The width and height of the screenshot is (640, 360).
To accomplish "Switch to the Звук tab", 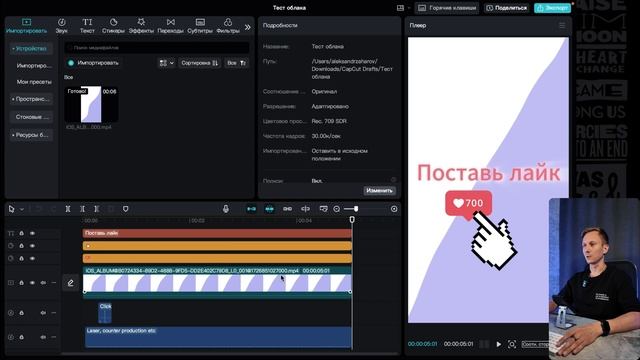I will (62, 26).
